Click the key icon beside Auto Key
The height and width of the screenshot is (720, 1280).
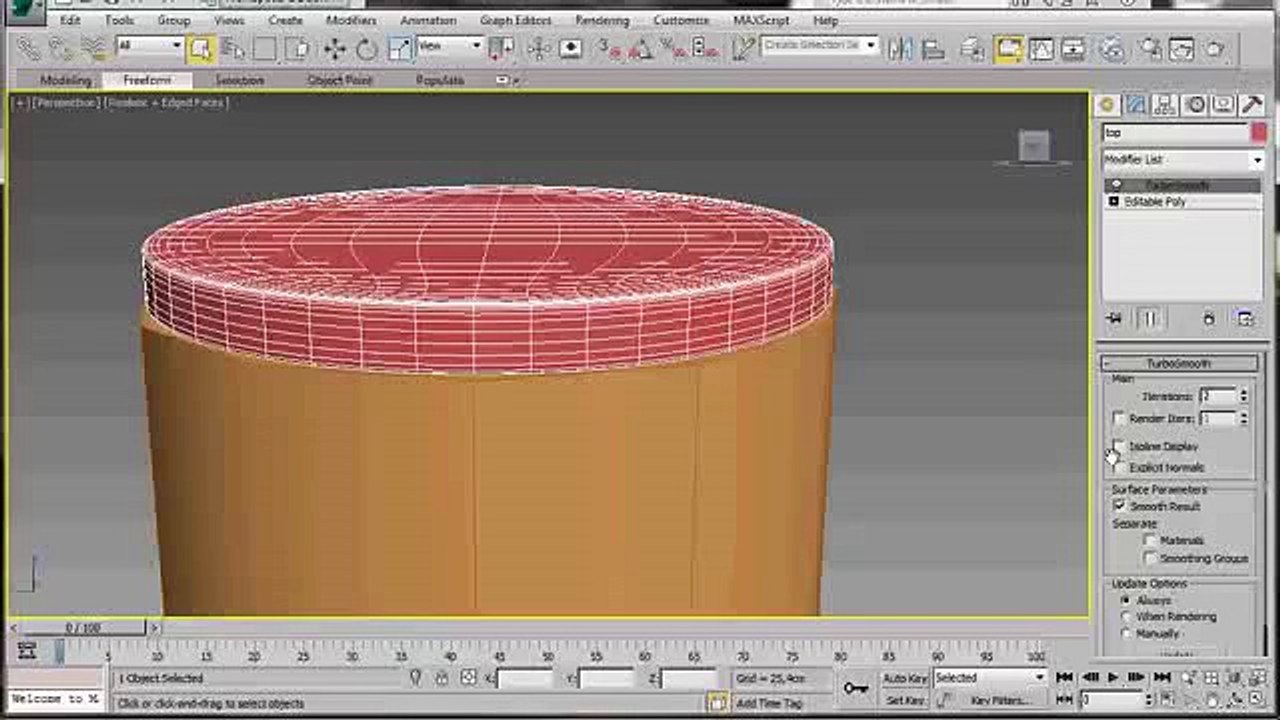(x=856, y=687)
